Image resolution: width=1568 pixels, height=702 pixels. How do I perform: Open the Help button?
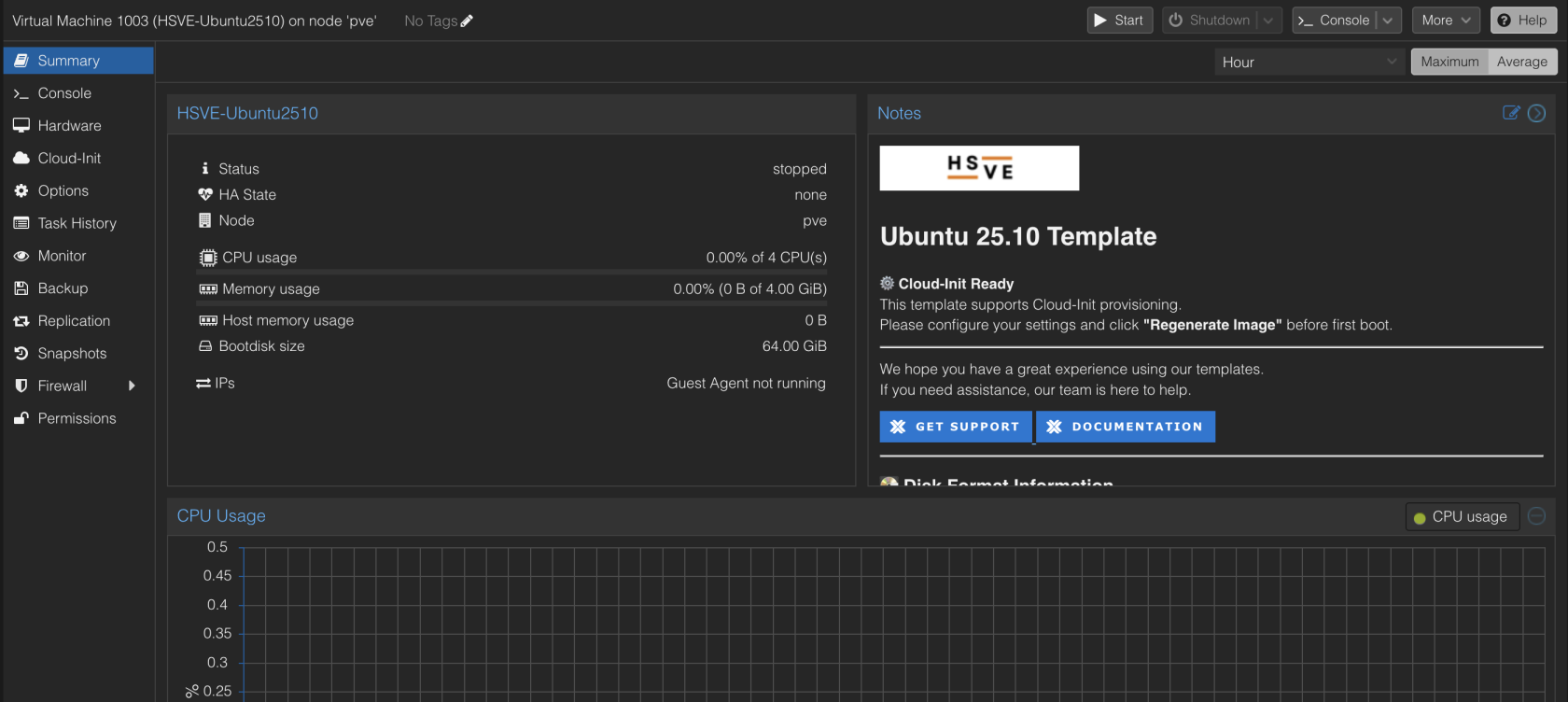pos(1523,21)
